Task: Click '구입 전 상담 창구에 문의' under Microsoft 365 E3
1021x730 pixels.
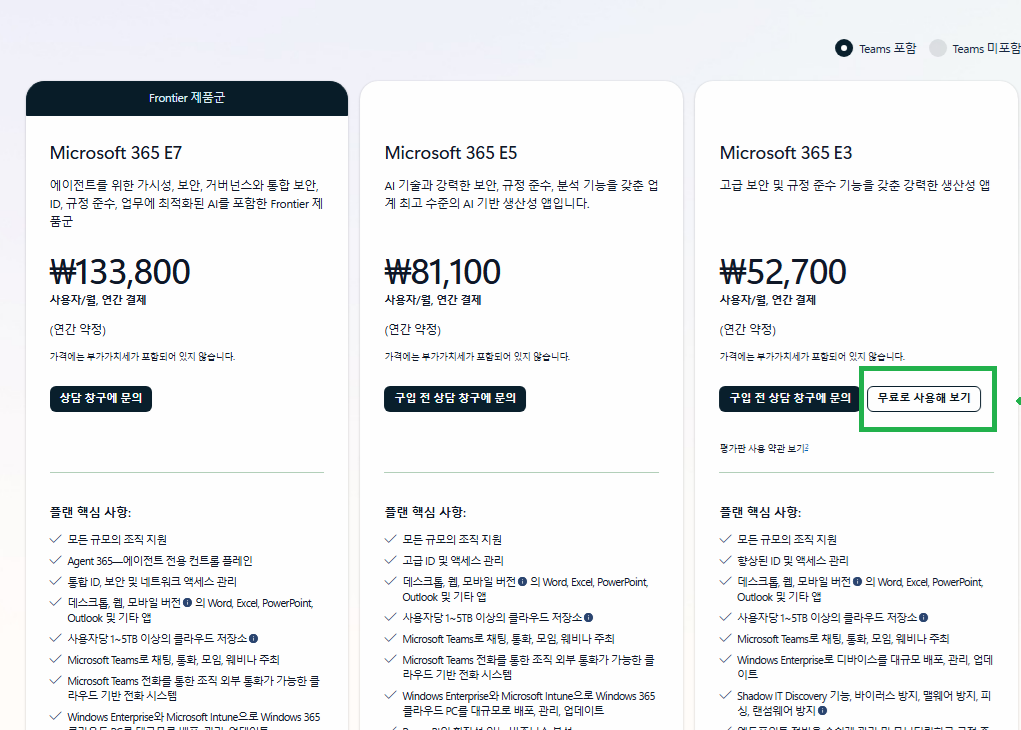Action: pyautogui.click(x=790, y=399)
